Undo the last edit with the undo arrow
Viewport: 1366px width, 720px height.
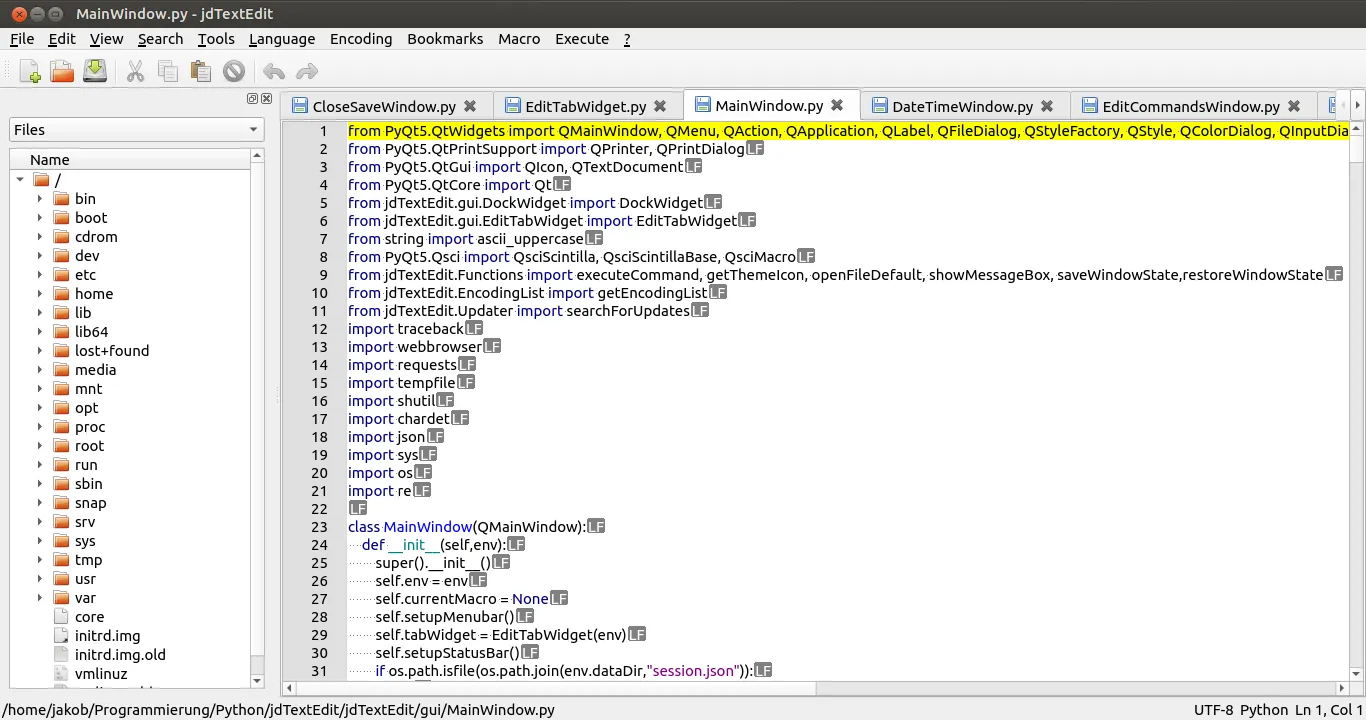pos(272,71)
